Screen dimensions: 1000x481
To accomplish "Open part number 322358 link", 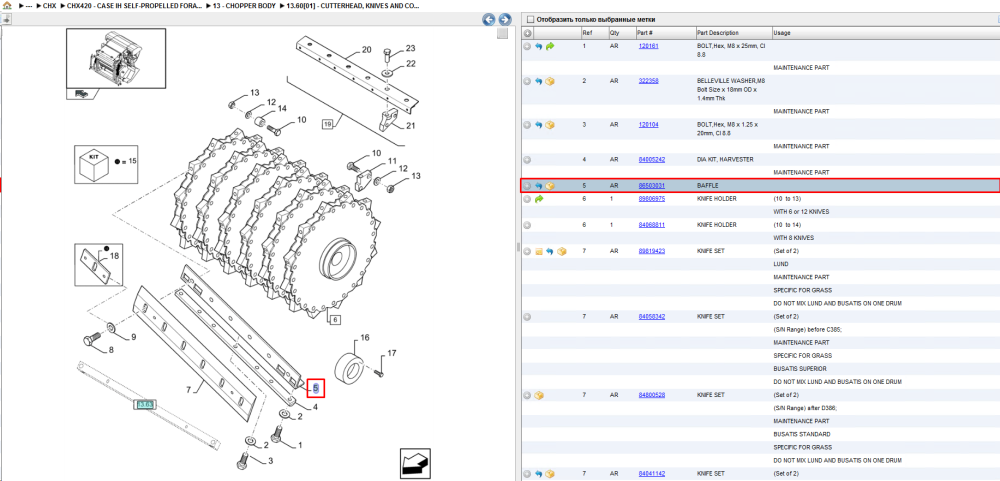I will tap(649, 81).
